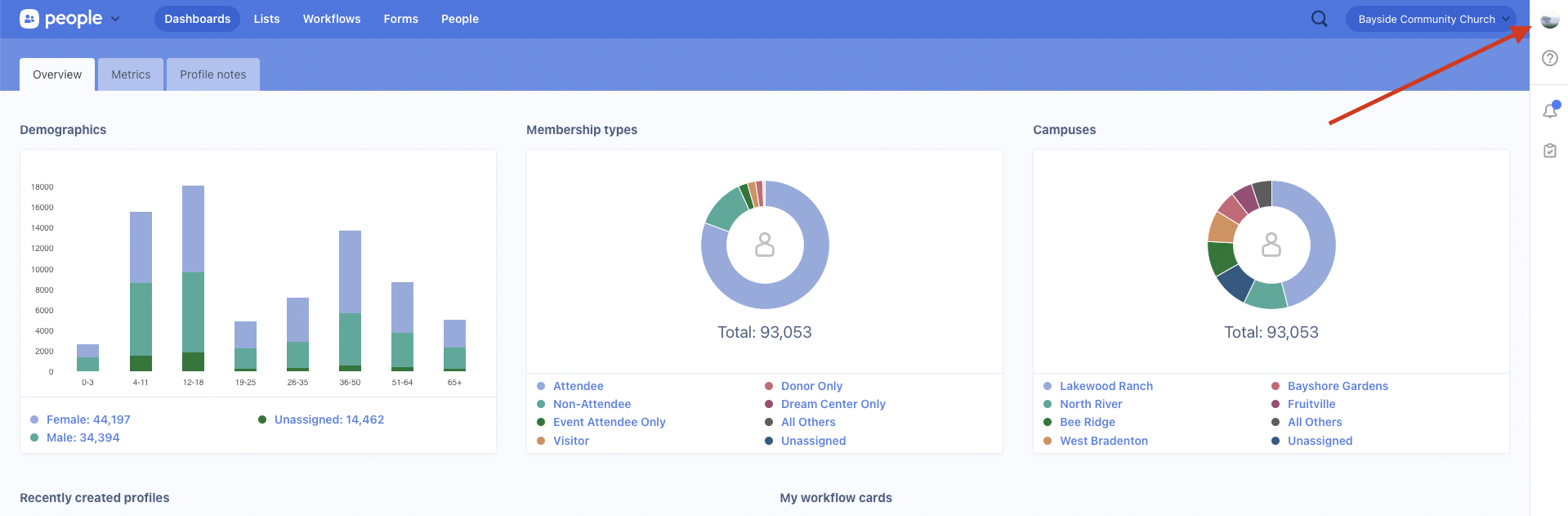Click the user profile avatar

click(1549, 21)
